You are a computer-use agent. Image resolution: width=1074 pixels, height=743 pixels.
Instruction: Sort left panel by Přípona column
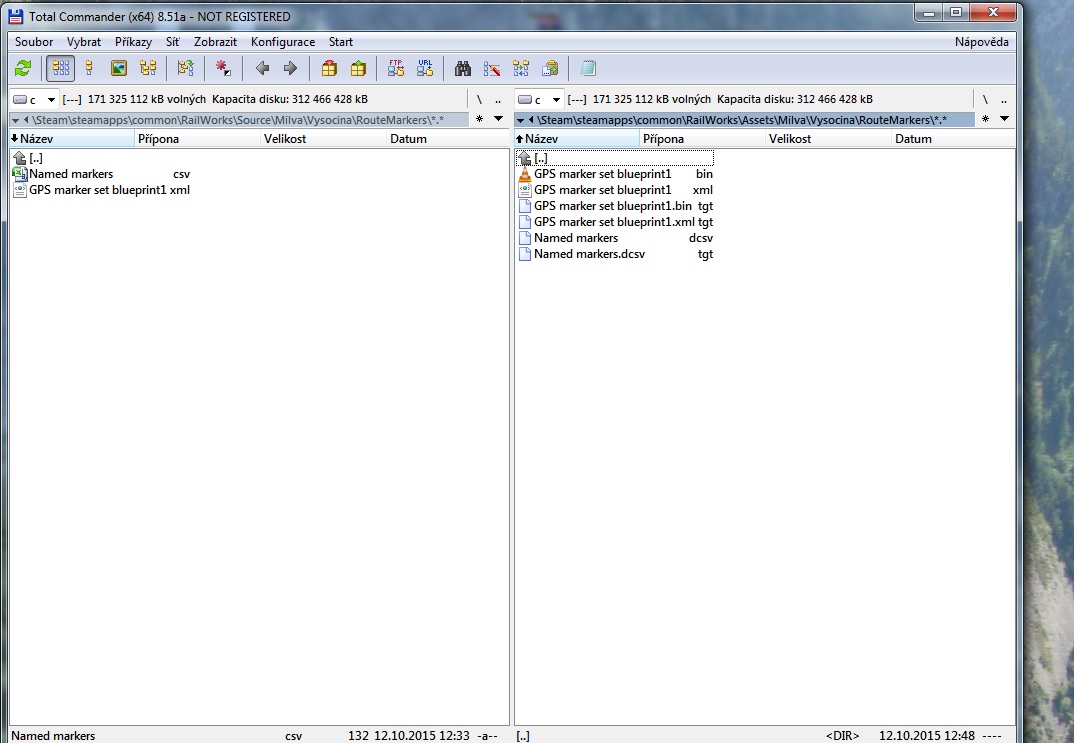[197, 139]
